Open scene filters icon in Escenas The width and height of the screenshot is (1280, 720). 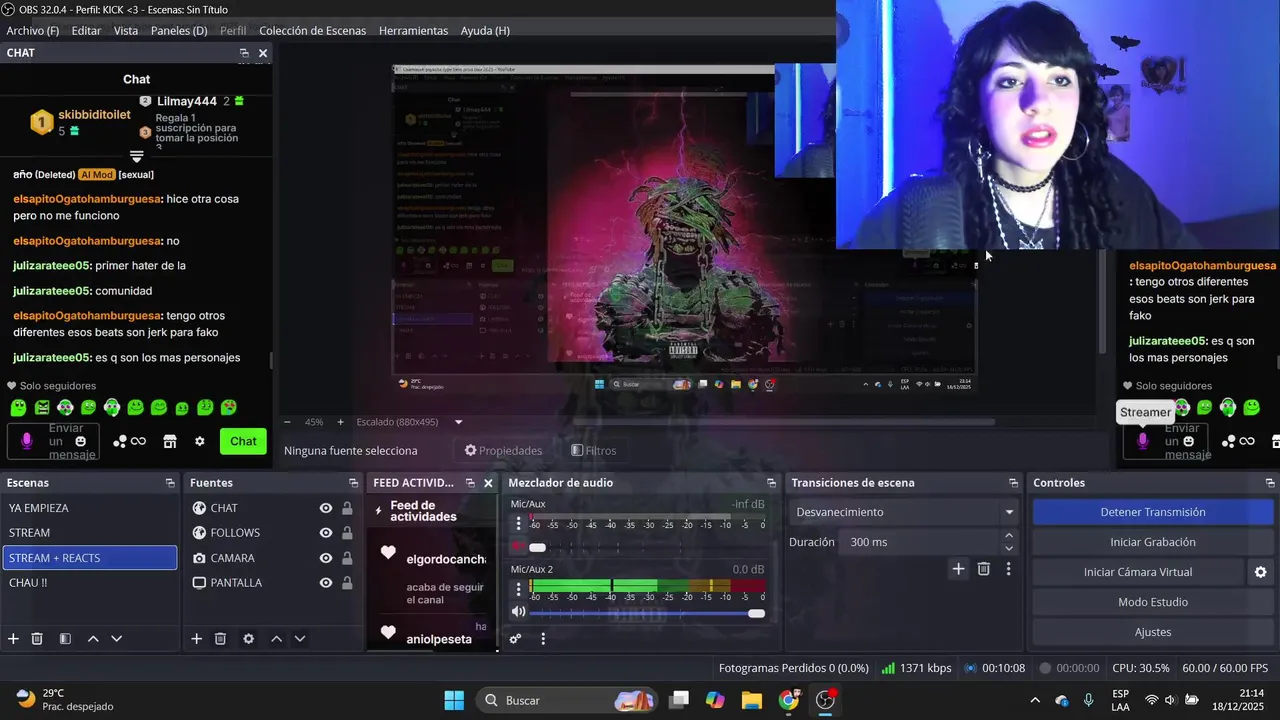click(x=65, y=639)
